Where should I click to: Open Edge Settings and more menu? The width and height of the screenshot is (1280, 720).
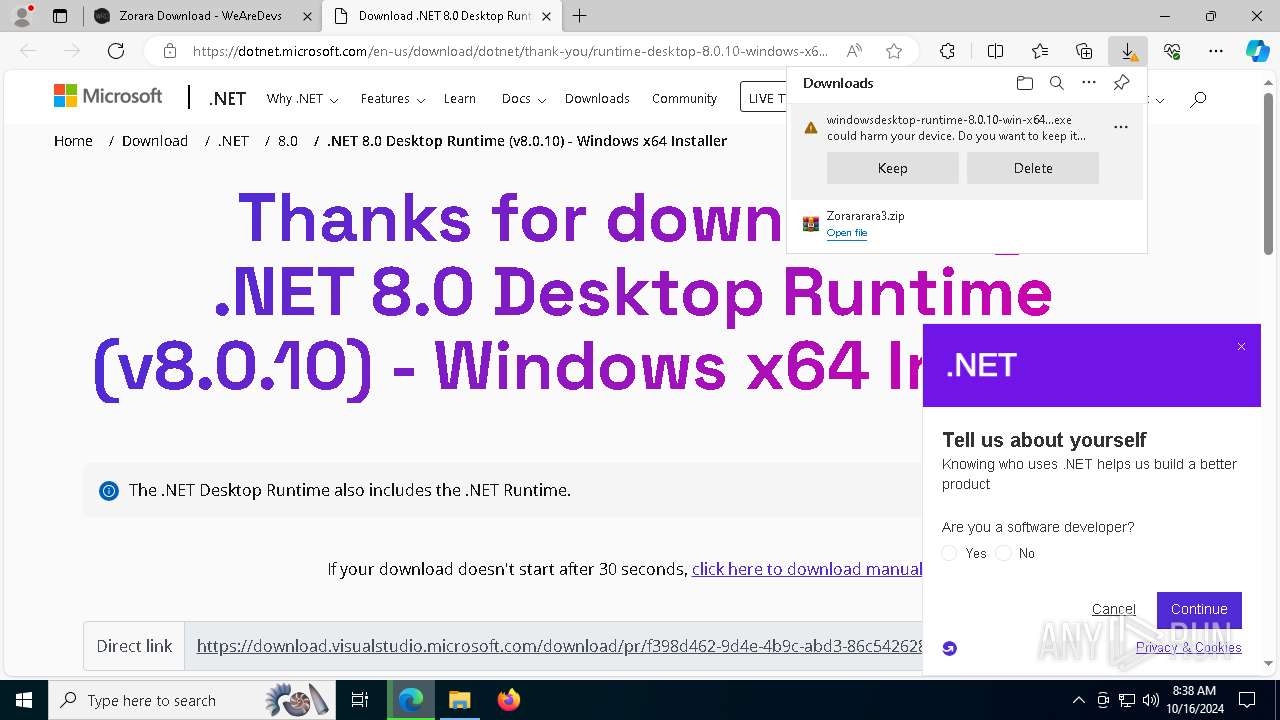[1216, 51]
